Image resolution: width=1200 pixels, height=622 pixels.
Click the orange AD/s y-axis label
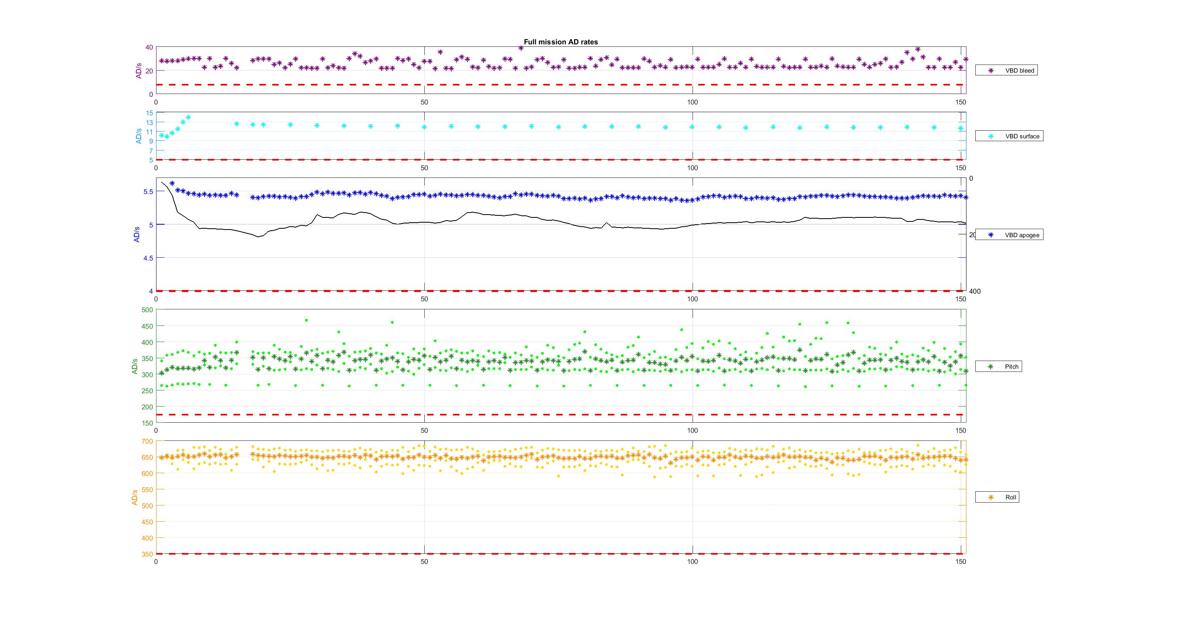[136, 497]
